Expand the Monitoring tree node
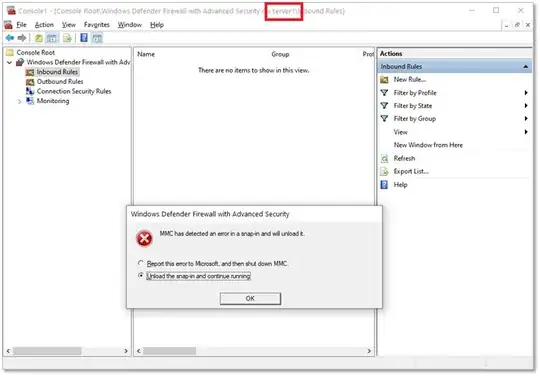 [x=20, y=101]
